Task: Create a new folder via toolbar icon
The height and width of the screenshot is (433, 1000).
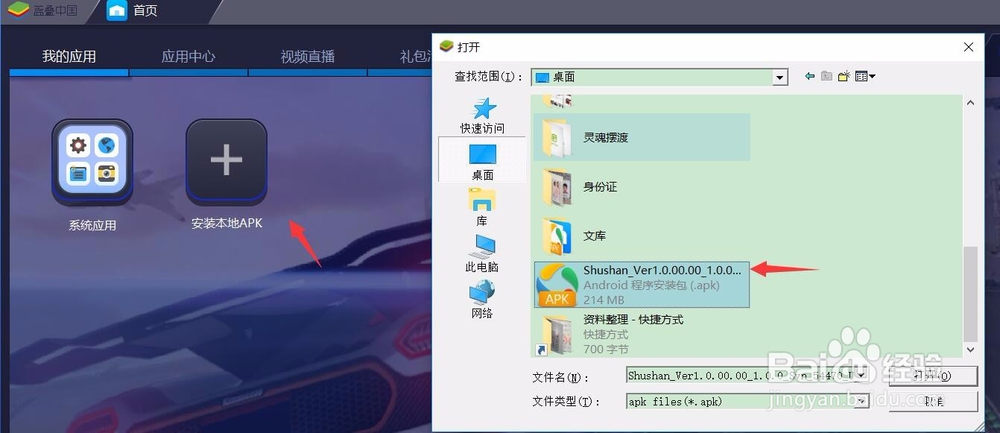Action: [844, 77]
